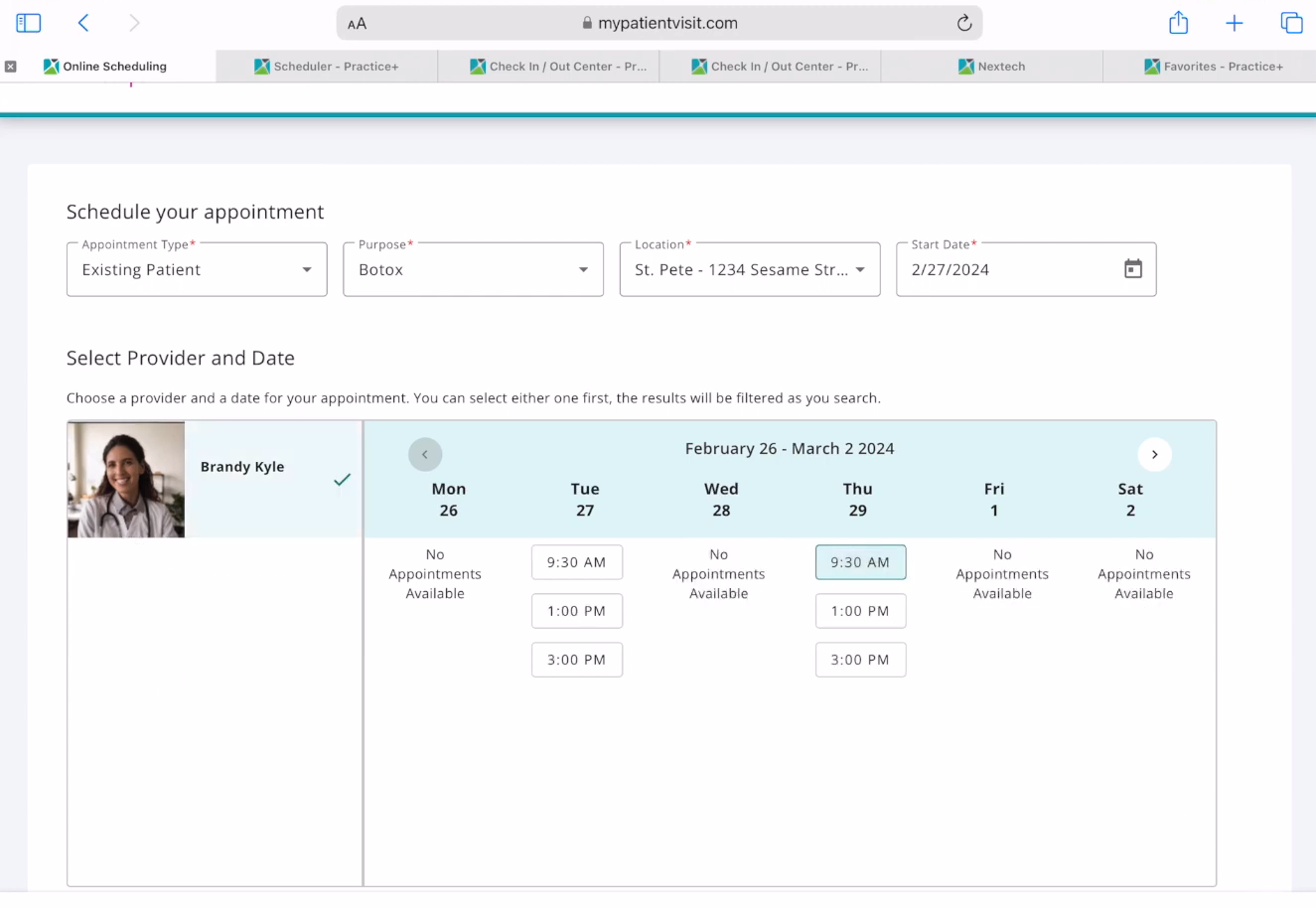The image size is (1316, 908).
Task: Close the Online Scheduling tab
Action: coord(11,67)
